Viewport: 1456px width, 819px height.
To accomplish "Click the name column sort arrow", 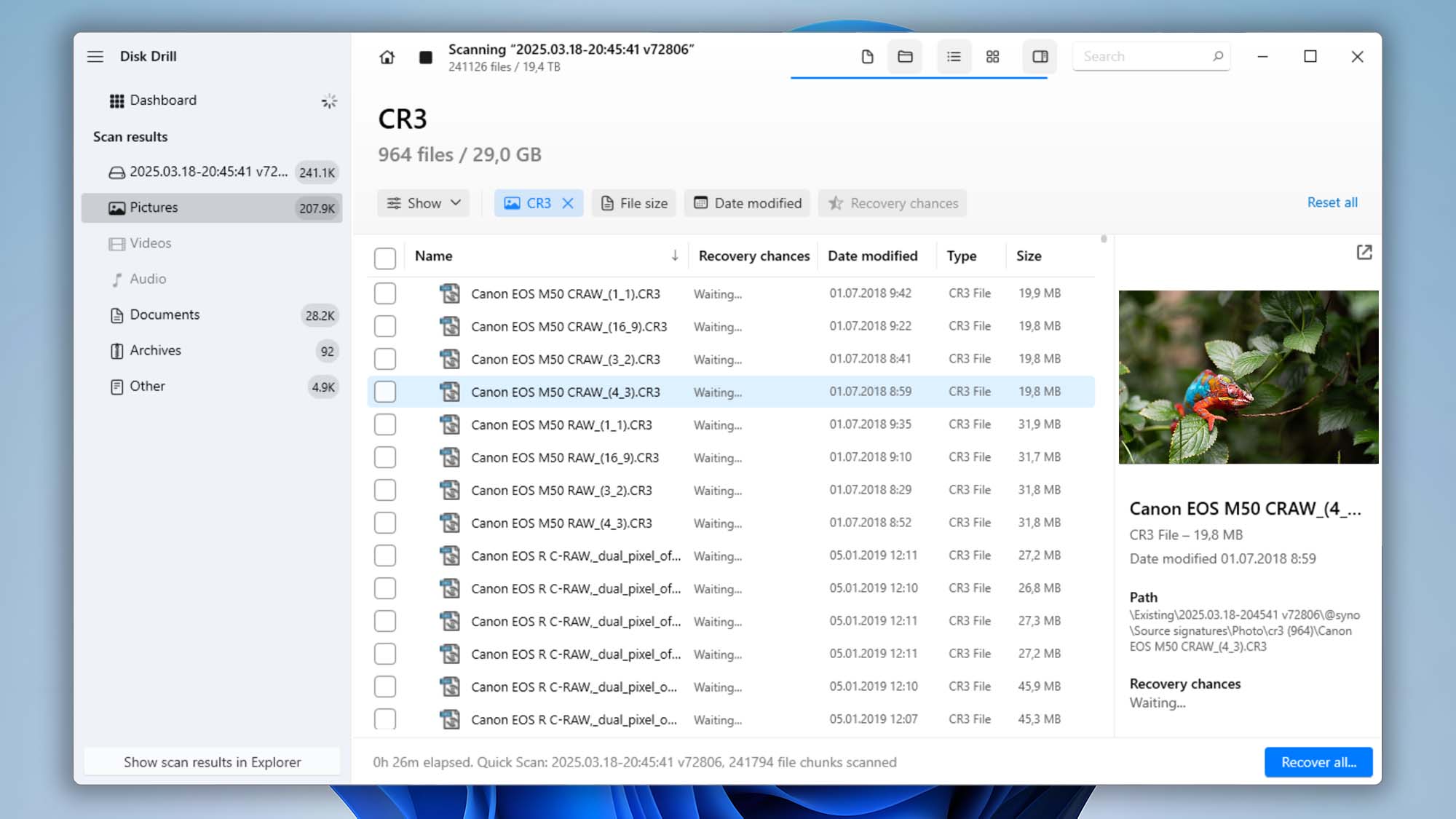I will 675,256.
